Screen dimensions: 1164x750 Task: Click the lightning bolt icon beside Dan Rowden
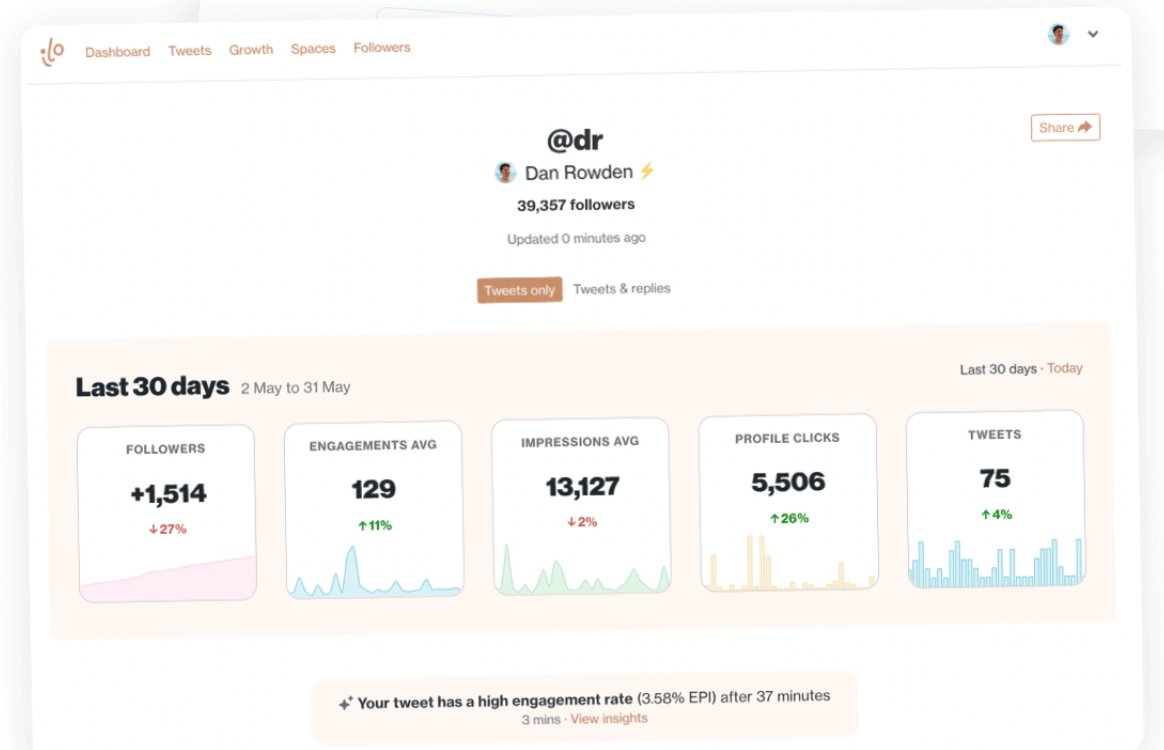tap(647, 171)
